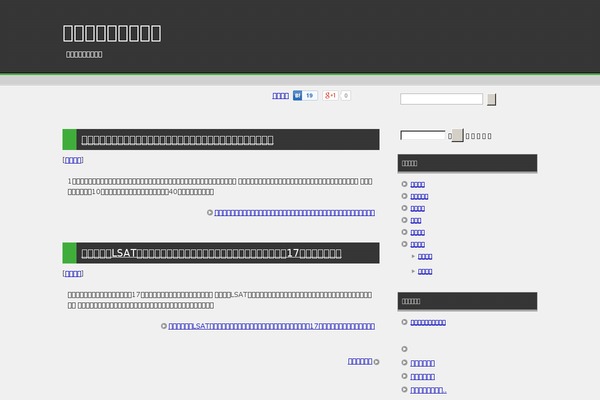This screenshot has width=600, height=400.
Task: Click the blue share icon showing 19
Action: pyautogui.click(x=305, y=96)
